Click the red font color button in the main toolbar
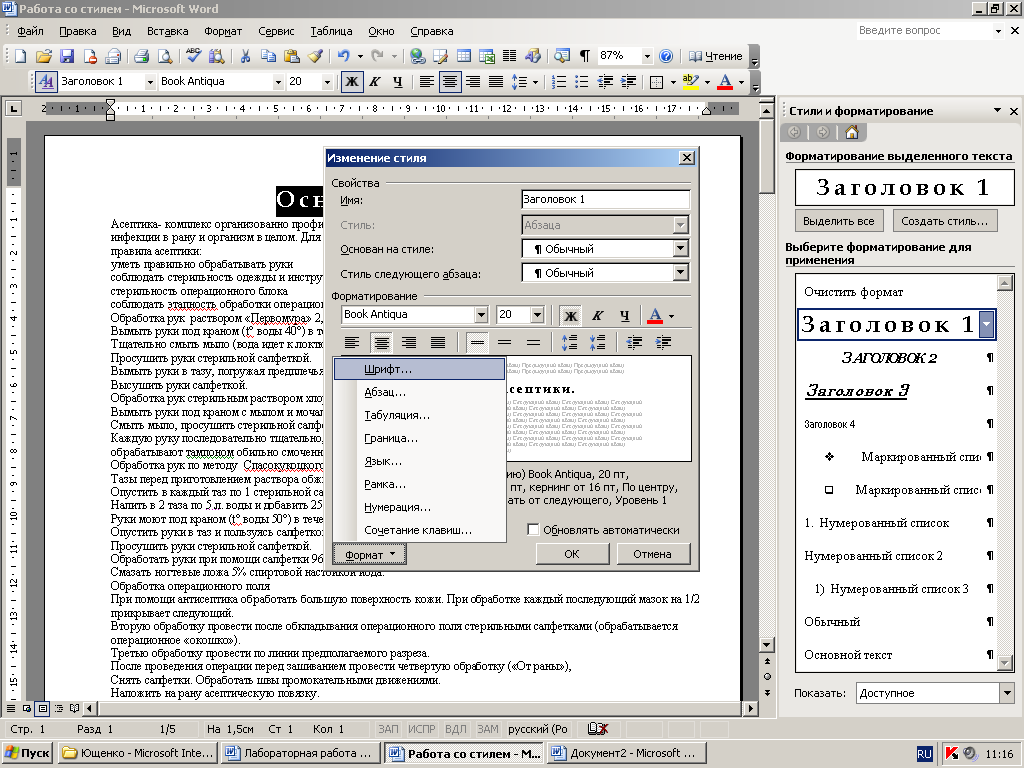The width and height of the screenshot is (1024, 768). 725,82
